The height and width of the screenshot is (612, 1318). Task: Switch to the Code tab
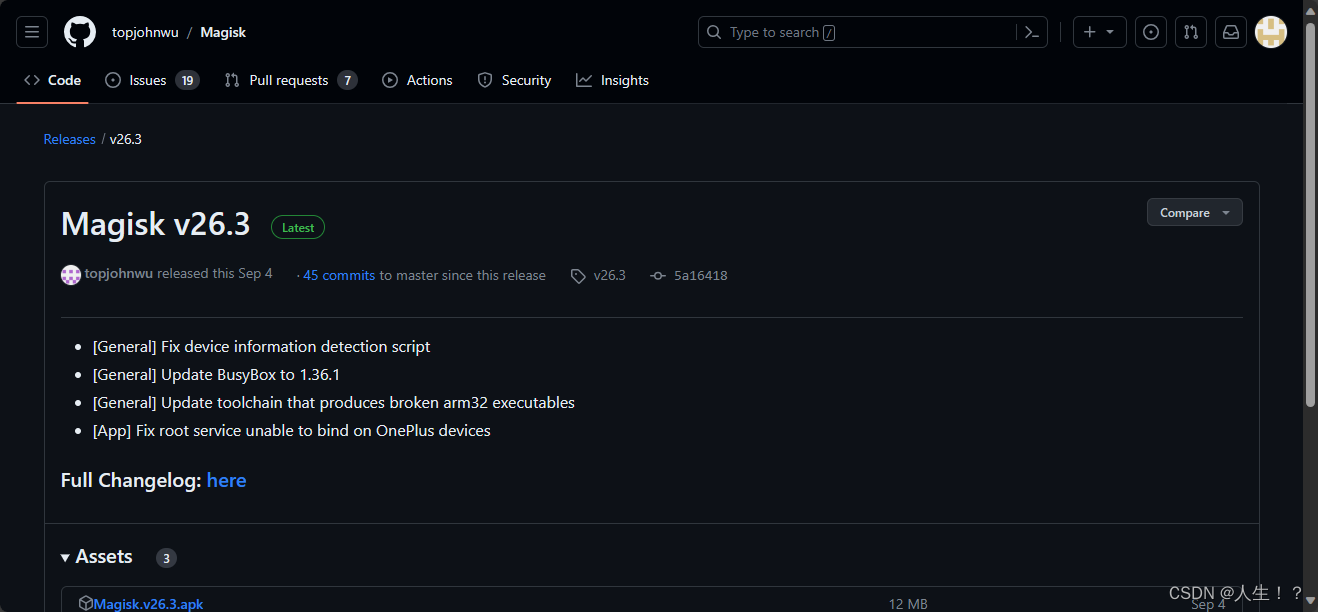click(x=53, y=80)
